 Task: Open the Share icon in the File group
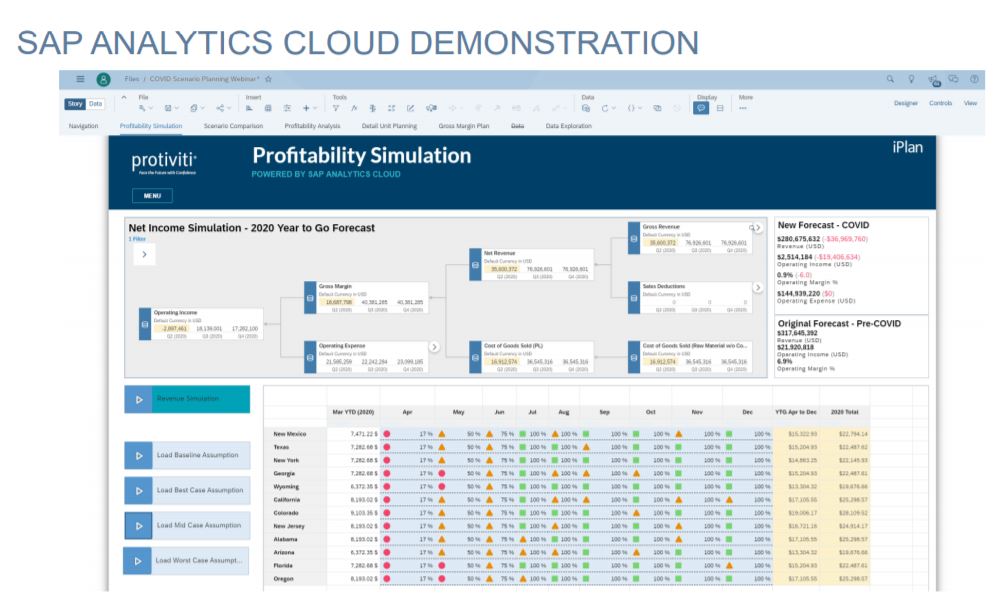[x=223, y=109]
